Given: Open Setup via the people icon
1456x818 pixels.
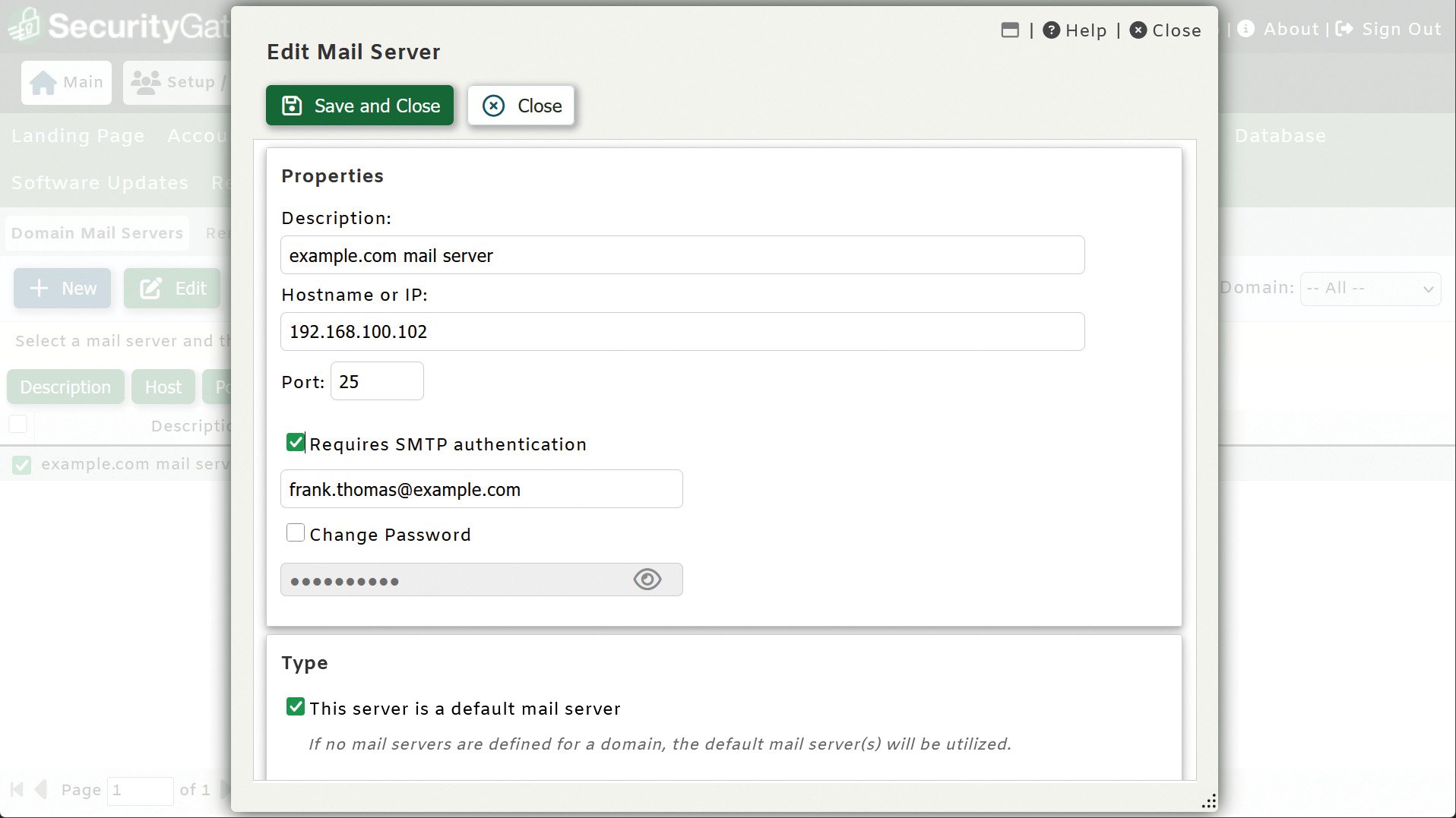Looking at the screenshot, I should point(147,81).
